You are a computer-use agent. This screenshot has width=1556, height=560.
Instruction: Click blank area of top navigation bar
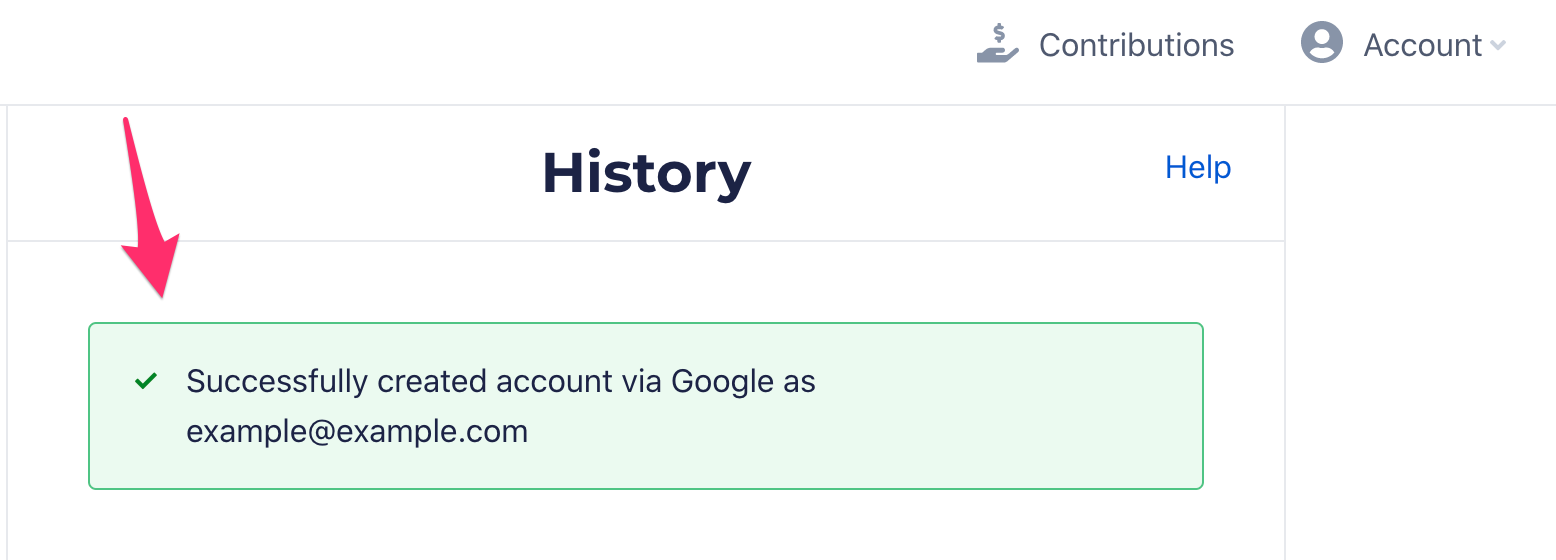click(500, 50)
